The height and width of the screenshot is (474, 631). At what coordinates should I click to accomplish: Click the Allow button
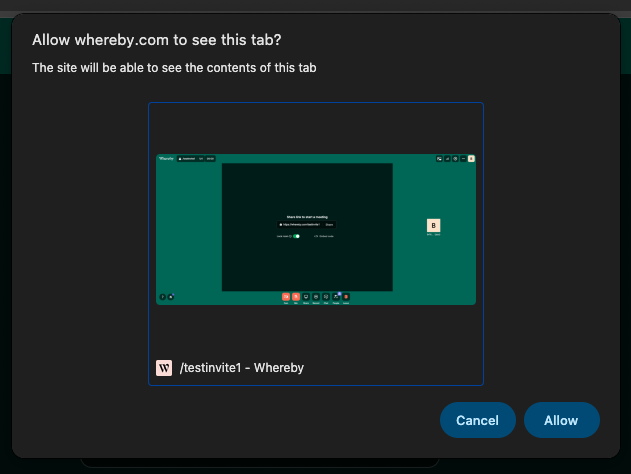pyautogui.click(x=561, y=420)
